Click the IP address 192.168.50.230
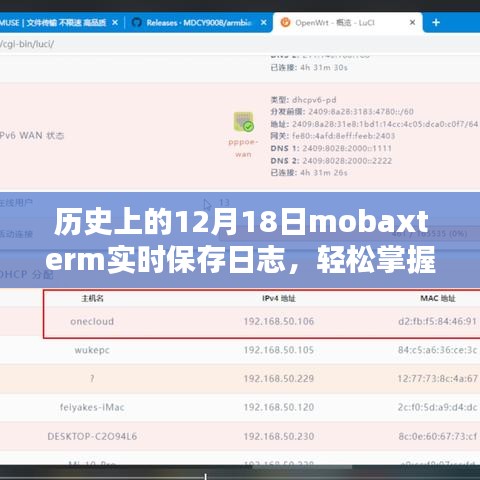The height and width of the screenshot is (480, 480). pyautogui.click(x=279, y=436)
